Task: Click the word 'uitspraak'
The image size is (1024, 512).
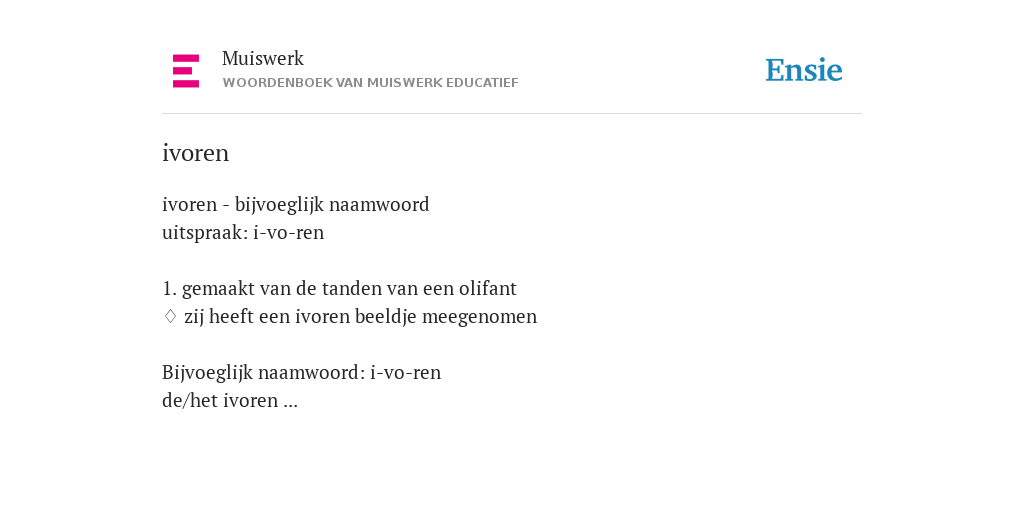Action: click(x=202, y=233)
